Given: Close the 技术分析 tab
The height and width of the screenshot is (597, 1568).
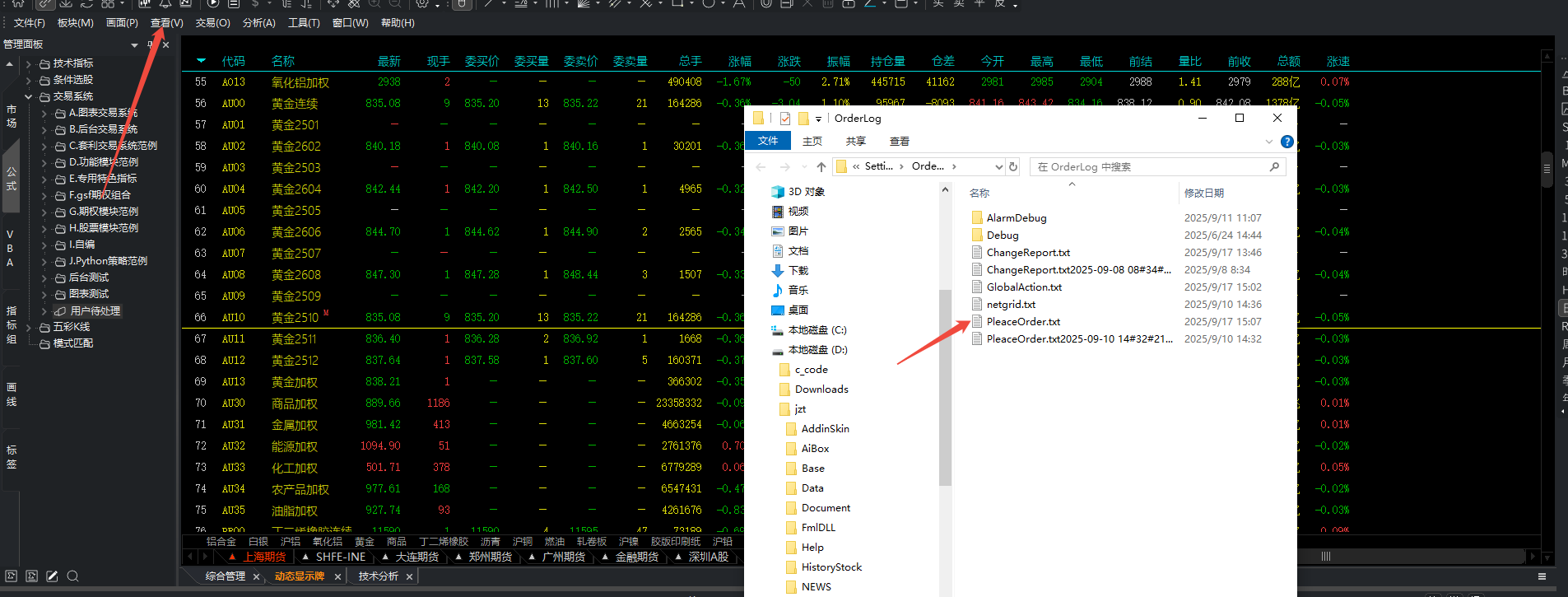Looking at the screenshot, I should click(x=409, y=576).
